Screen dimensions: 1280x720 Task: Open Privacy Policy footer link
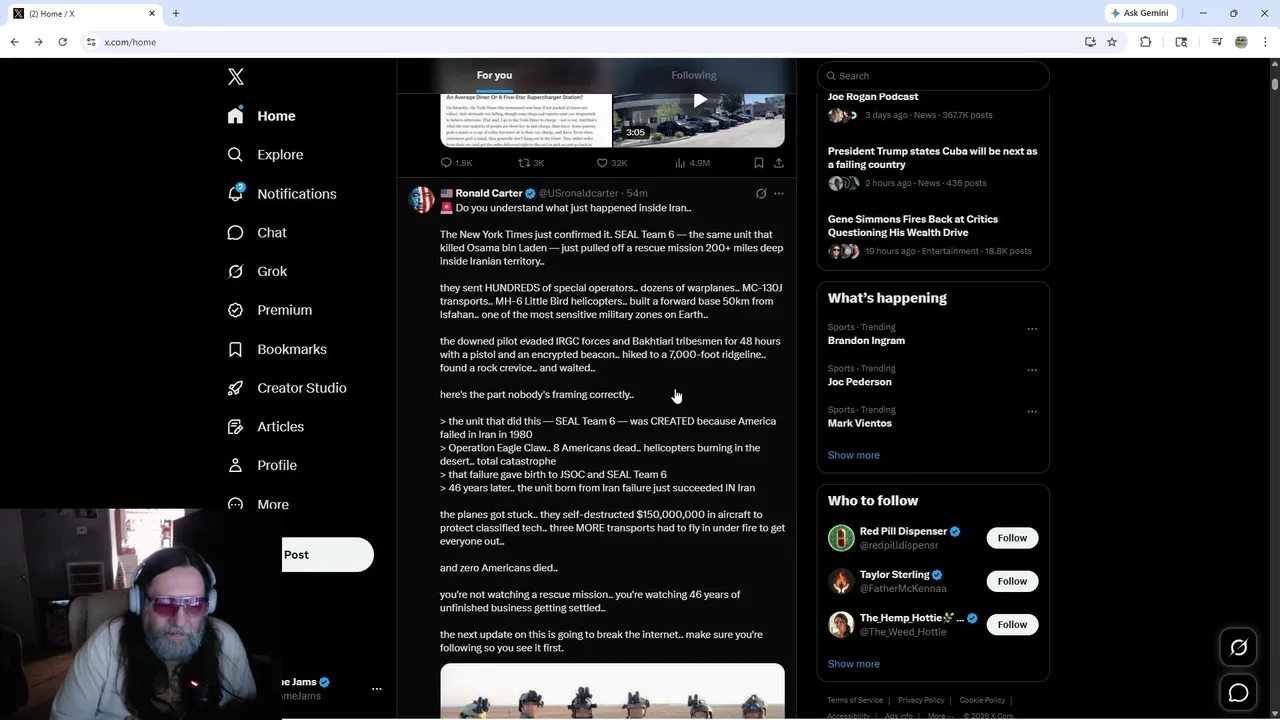921,700
